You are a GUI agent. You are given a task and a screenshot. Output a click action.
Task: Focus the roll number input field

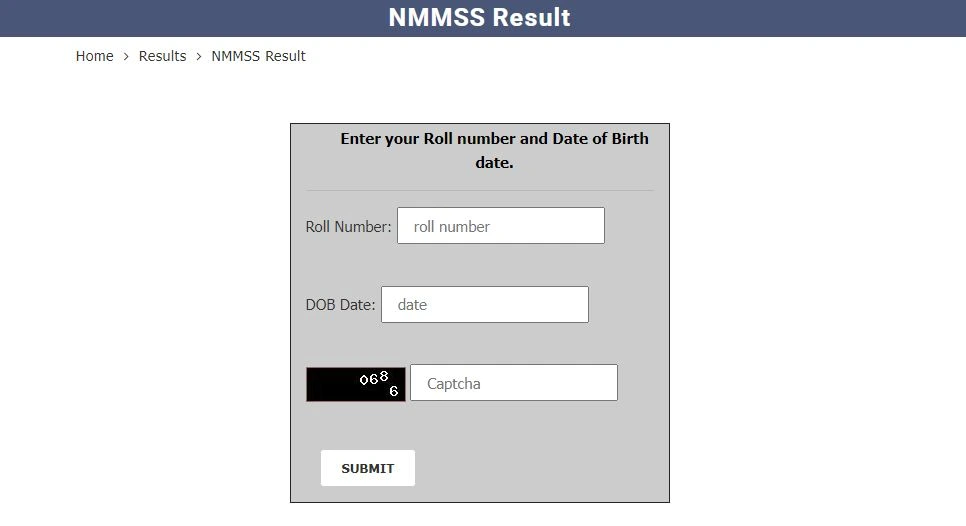500,226
